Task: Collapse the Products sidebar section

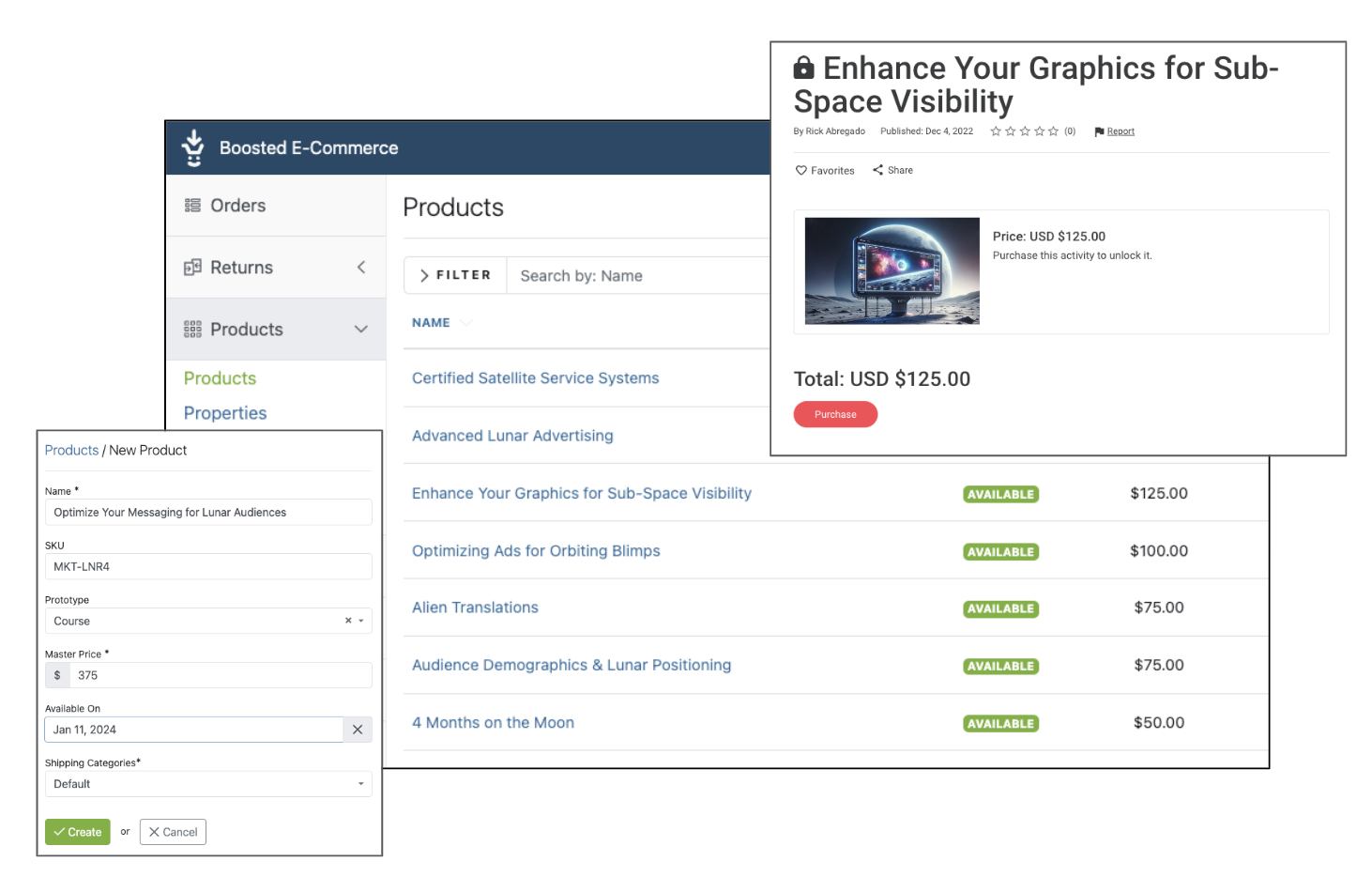Action: (x=361, y=329)
